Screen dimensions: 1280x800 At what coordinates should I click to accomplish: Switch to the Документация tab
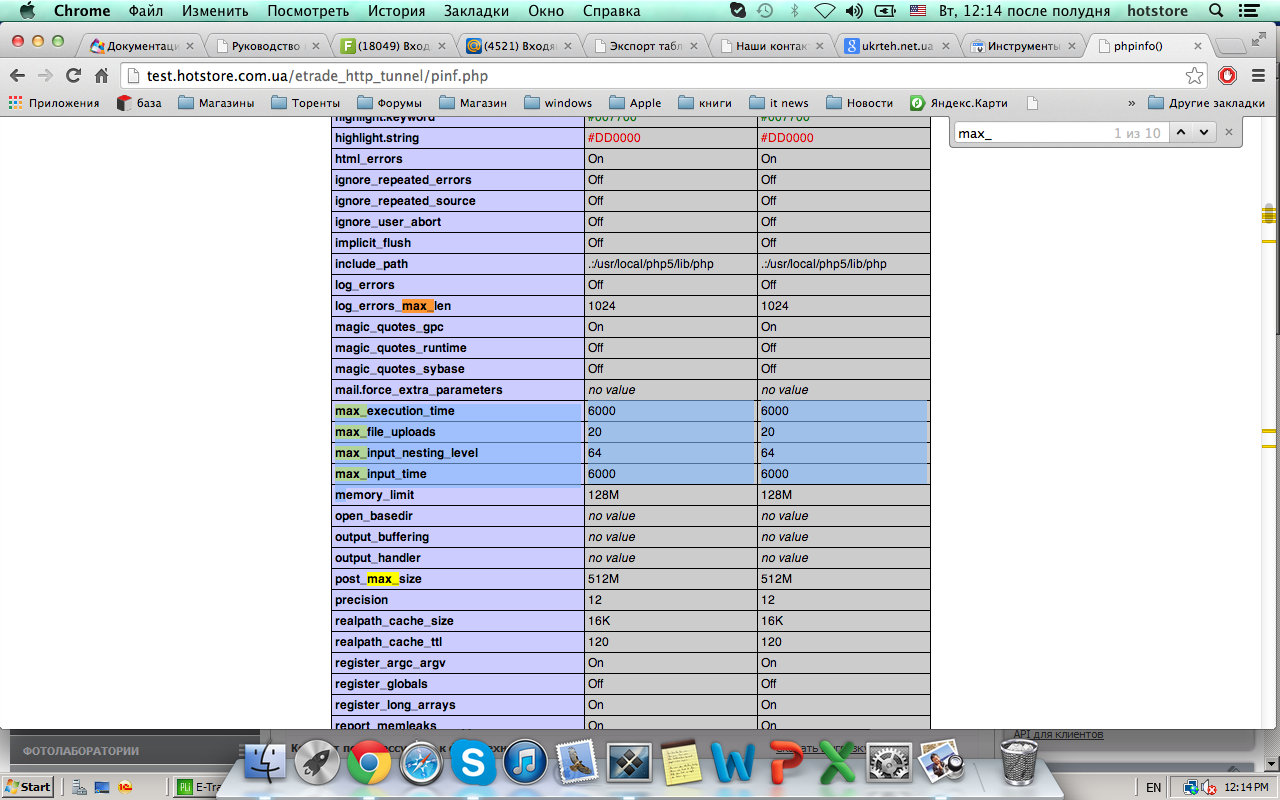141,46
